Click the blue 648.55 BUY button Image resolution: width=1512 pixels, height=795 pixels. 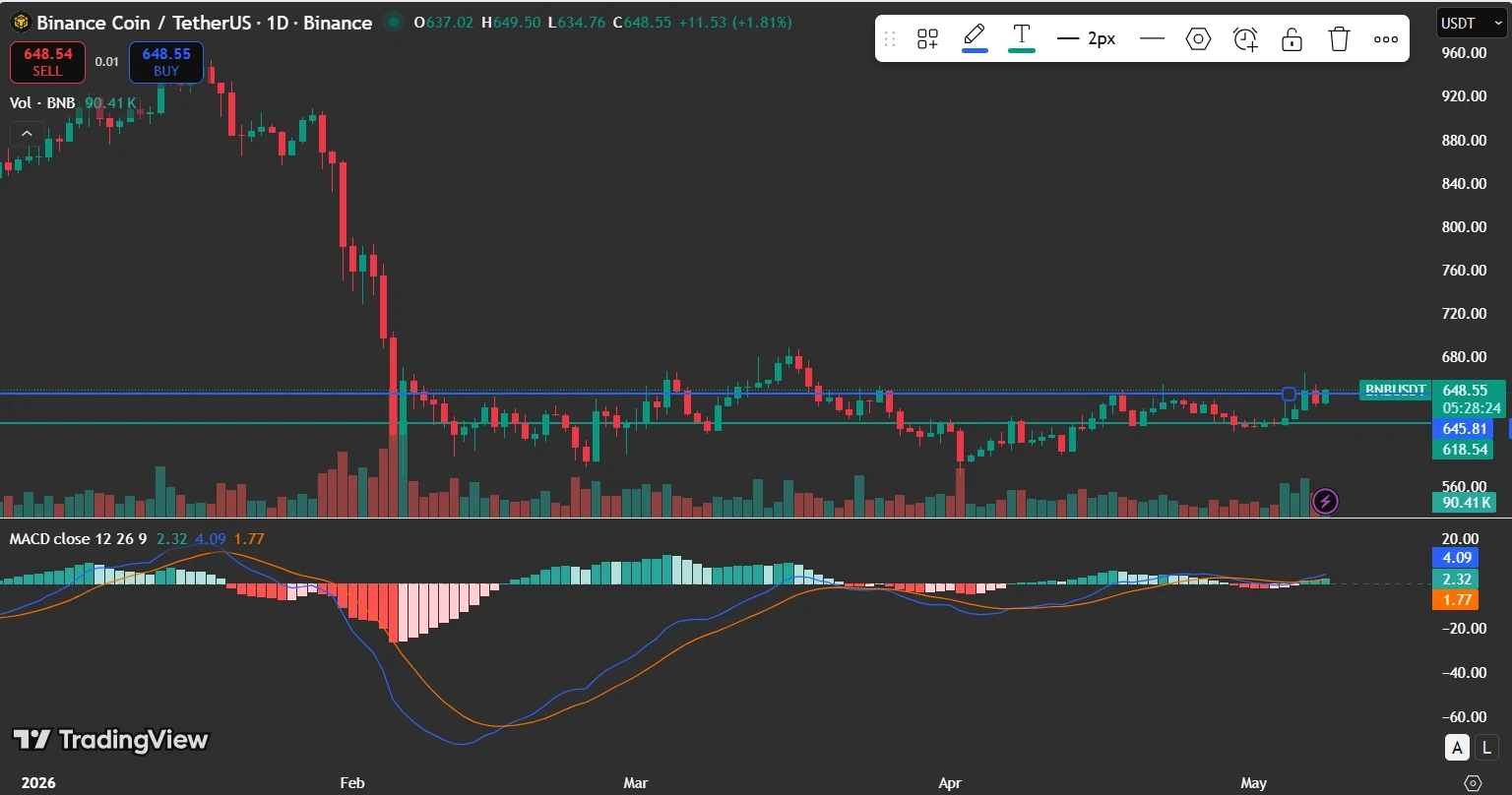point(166,62)
